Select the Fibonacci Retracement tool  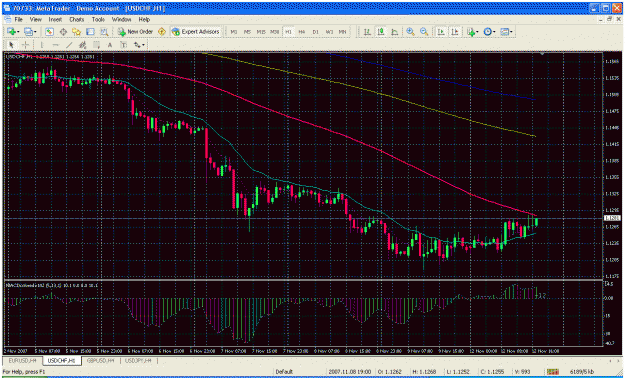pyautogui.click(x=96, y=45)
